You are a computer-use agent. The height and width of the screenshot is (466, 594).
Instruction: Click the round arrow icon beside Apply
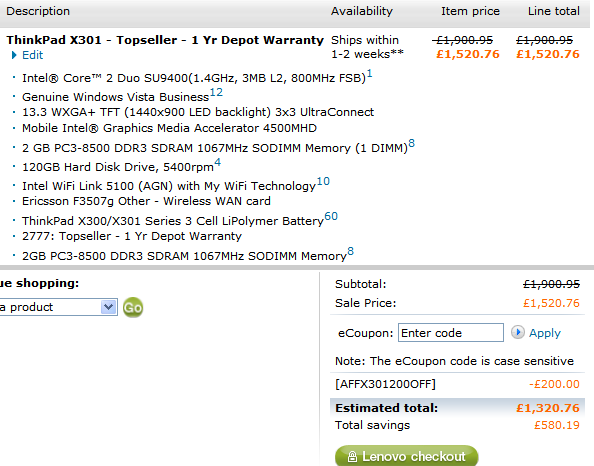[x=517, y=332]
